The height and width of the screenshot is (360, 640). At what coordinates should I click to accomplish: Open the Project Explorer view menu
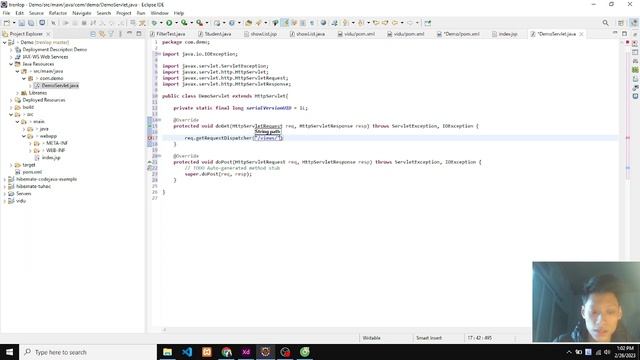(120, 34)
